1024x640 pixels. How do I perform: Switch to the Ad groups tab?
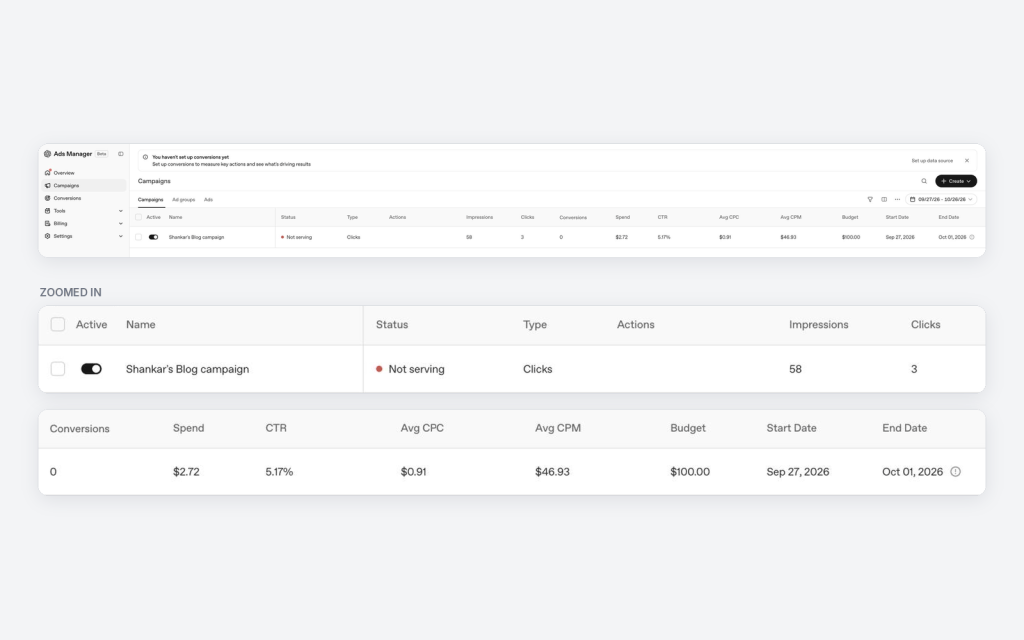[184, 200]
